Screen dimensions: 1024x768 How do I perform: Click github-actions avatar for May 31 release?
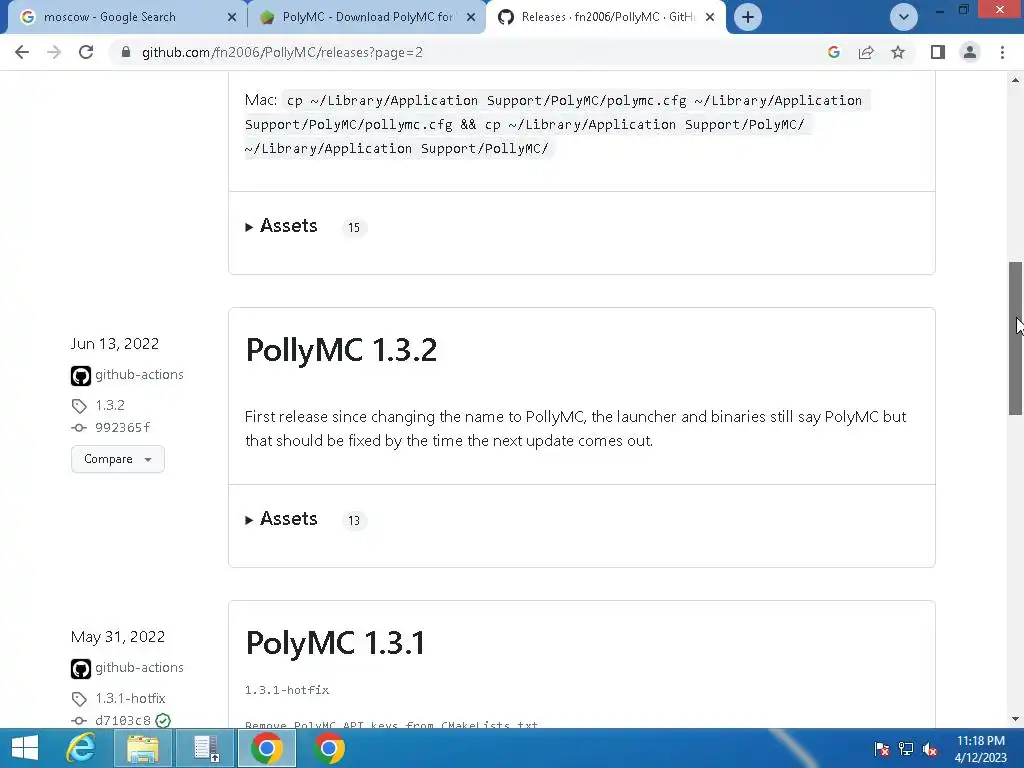80,669
